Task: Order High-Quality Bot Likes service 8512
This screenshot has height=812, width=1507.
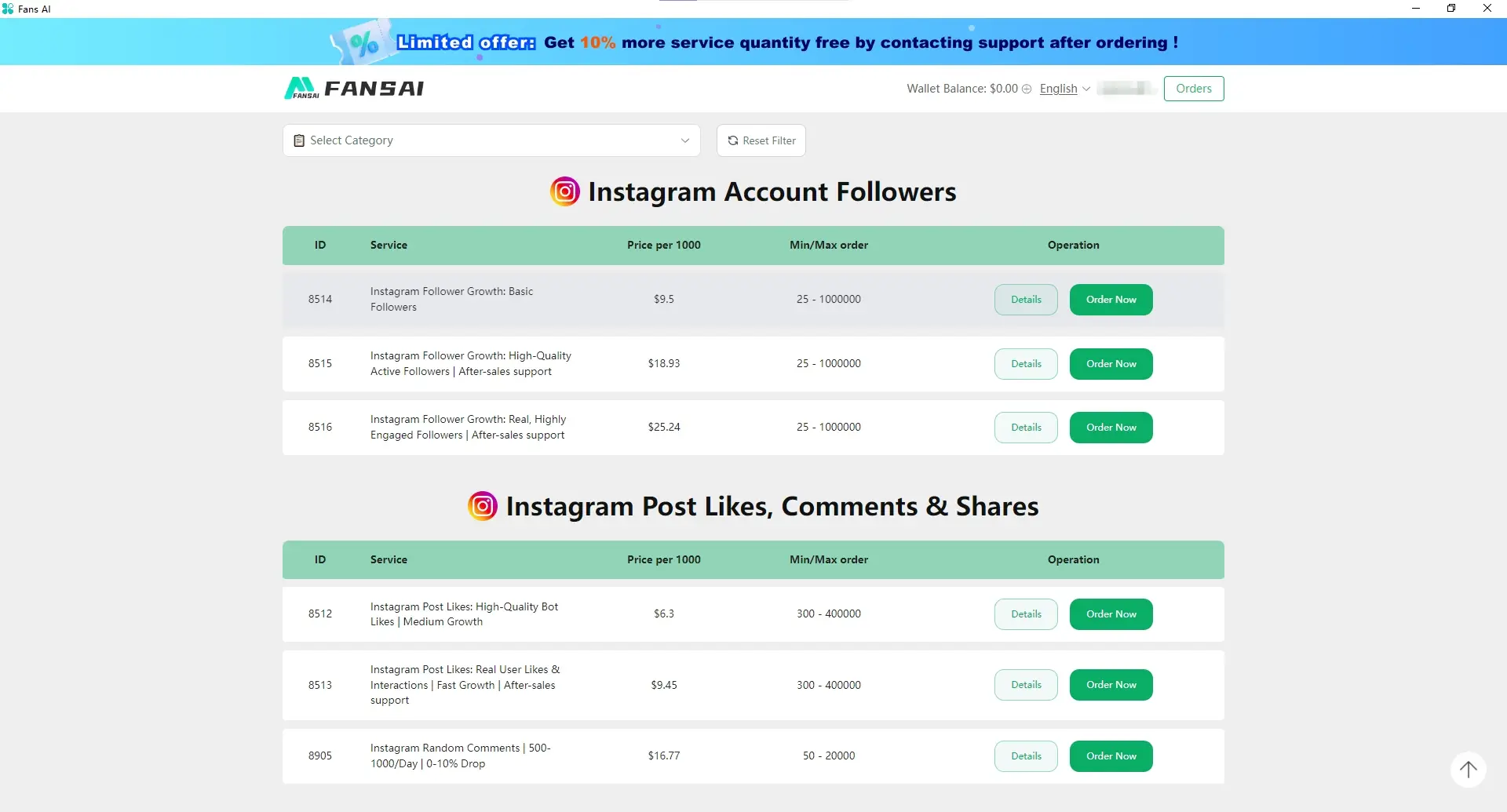Action: tap(1111, 614)
